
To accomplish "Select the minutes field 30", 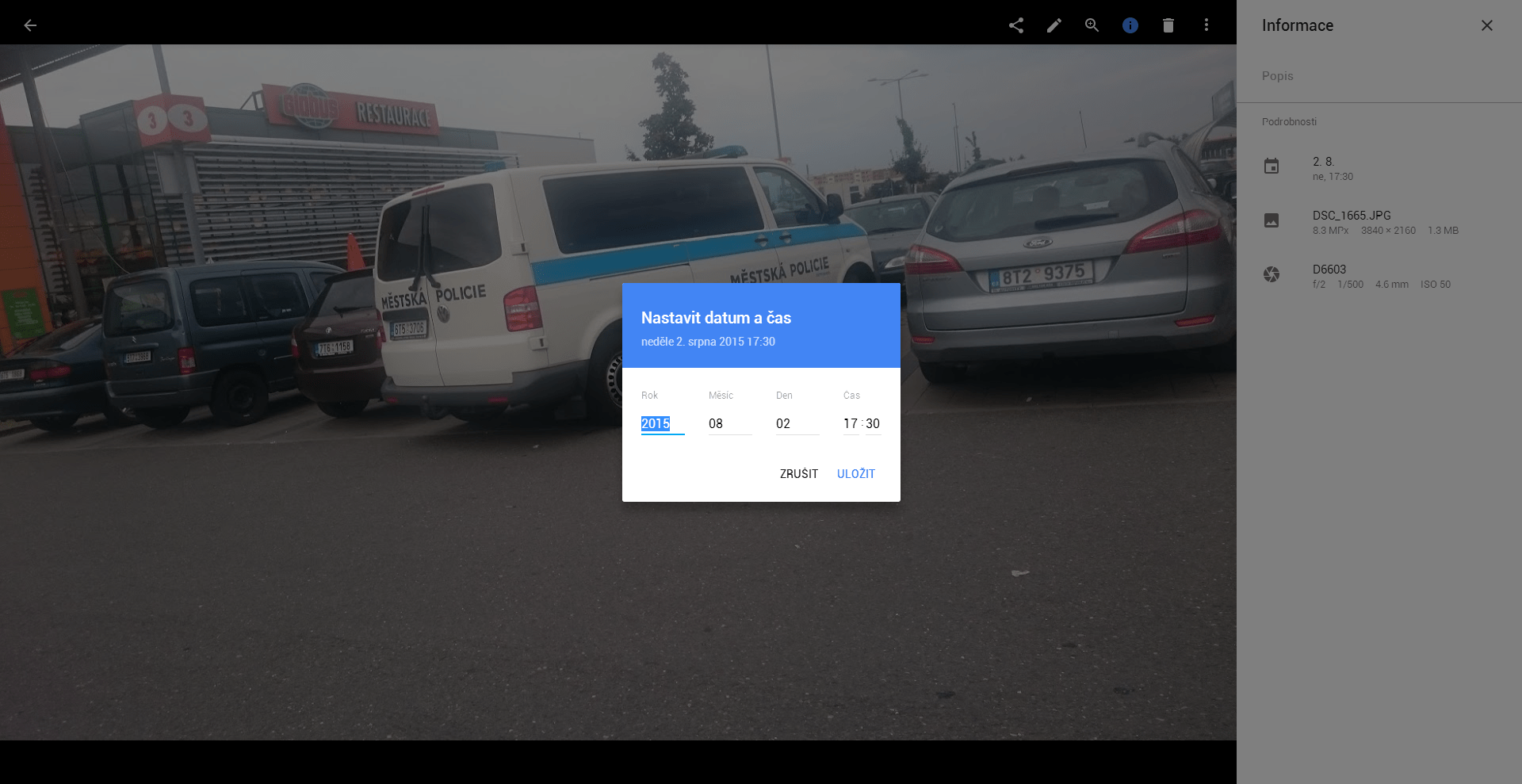I will pos(873,424).
